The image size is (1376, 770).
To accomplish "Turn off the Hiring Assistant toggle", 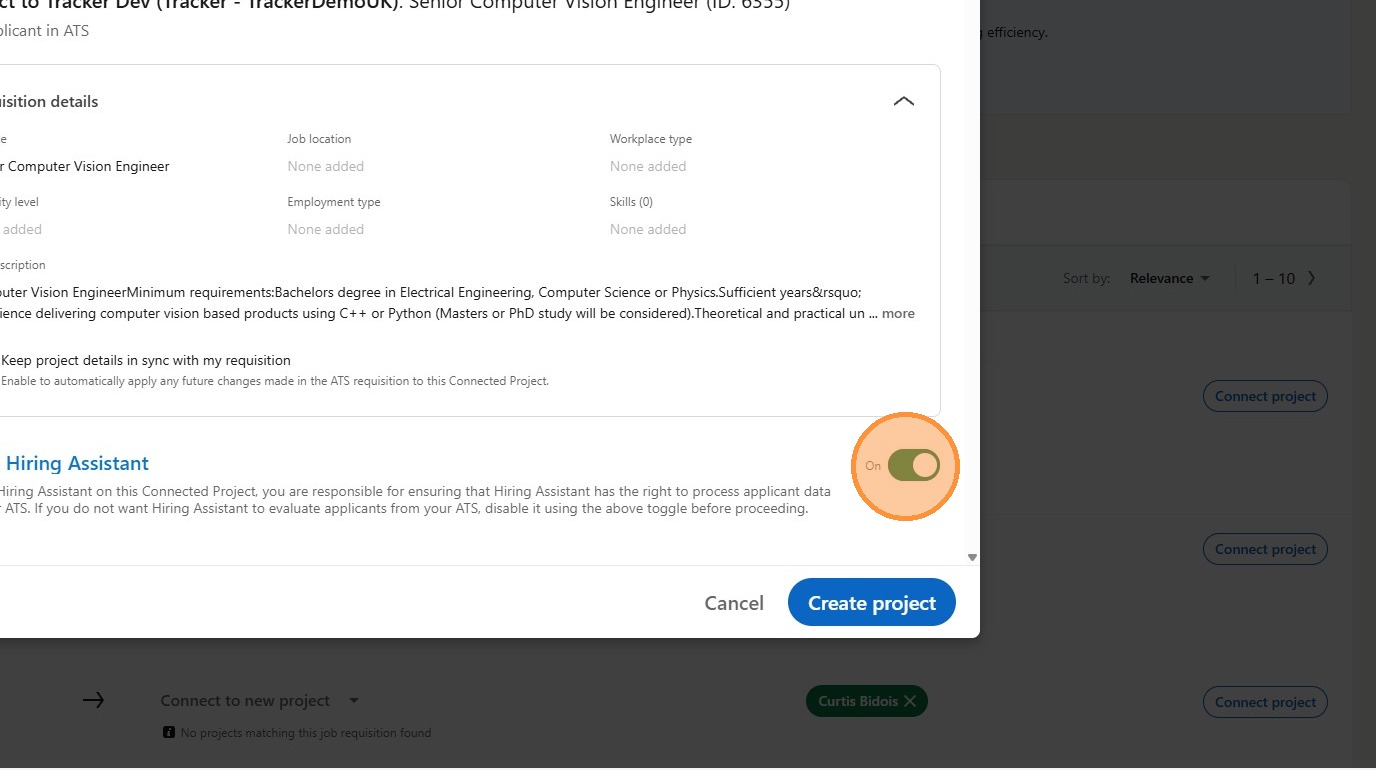I will [913, 465].
